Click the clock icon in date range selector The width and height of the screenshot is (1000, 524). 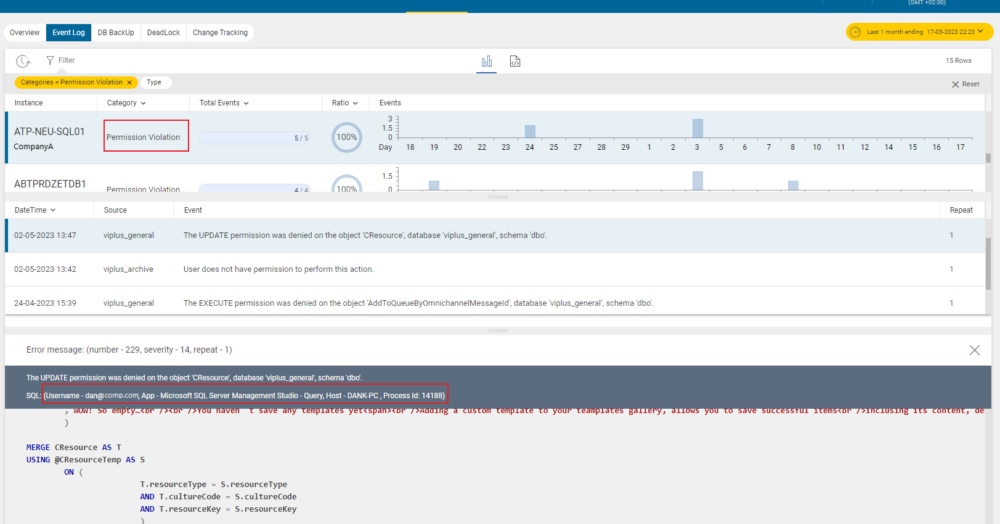(855, 32)
